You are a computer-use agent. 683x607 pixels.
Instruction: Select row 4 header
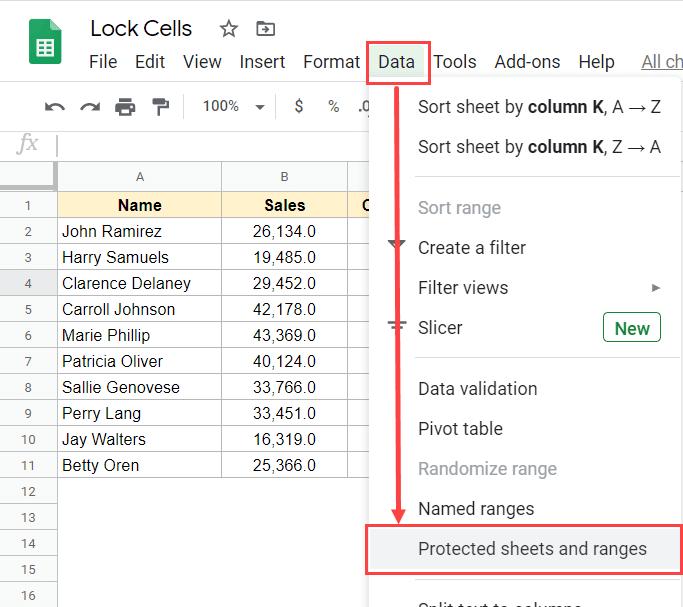tap(28, 283)
